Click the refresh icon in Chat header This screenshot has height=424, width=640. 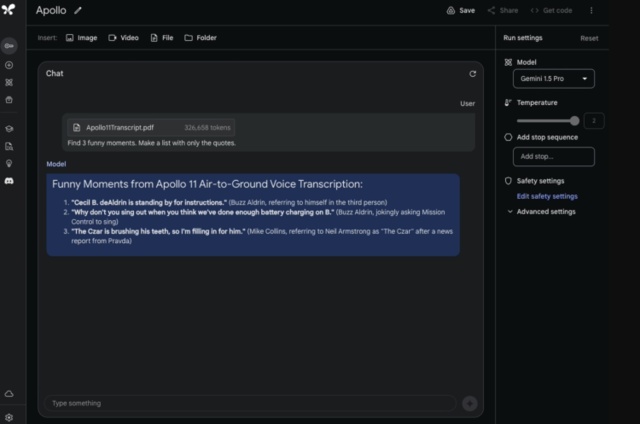pyautogui.click(x=473, y=74)
